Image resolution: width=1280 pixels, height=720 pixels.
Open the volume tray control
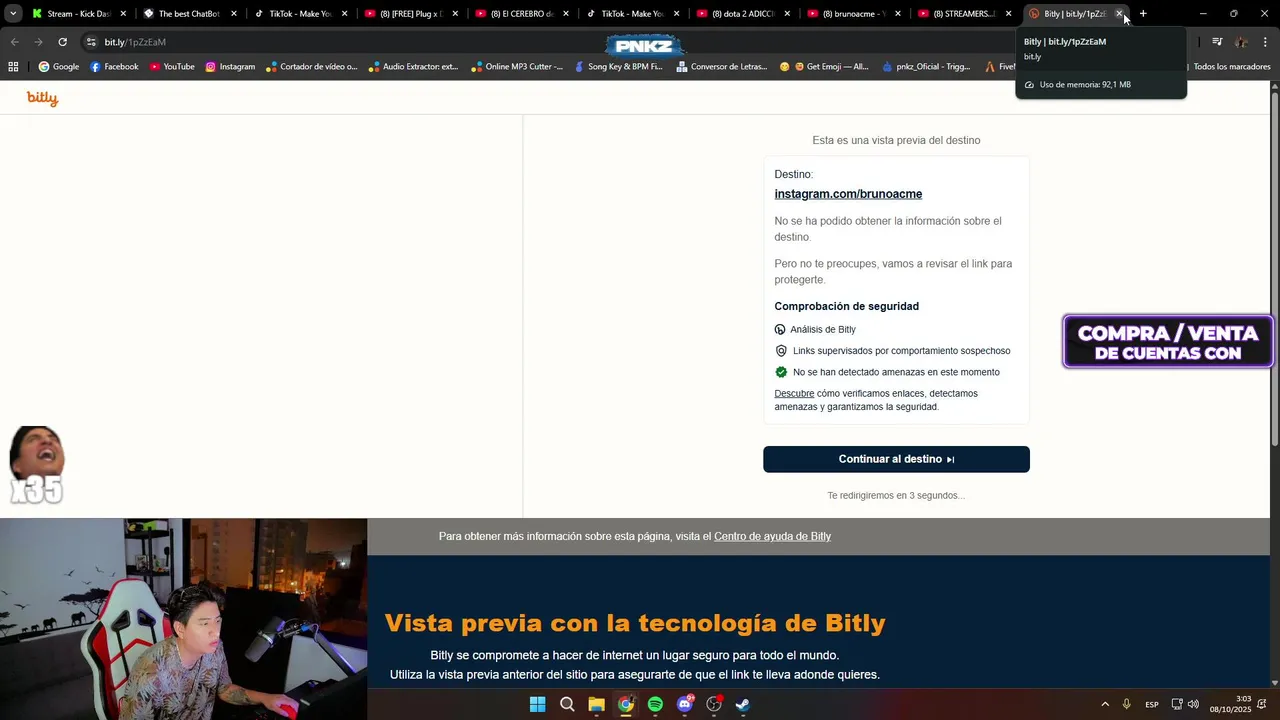pos(1193,704)
